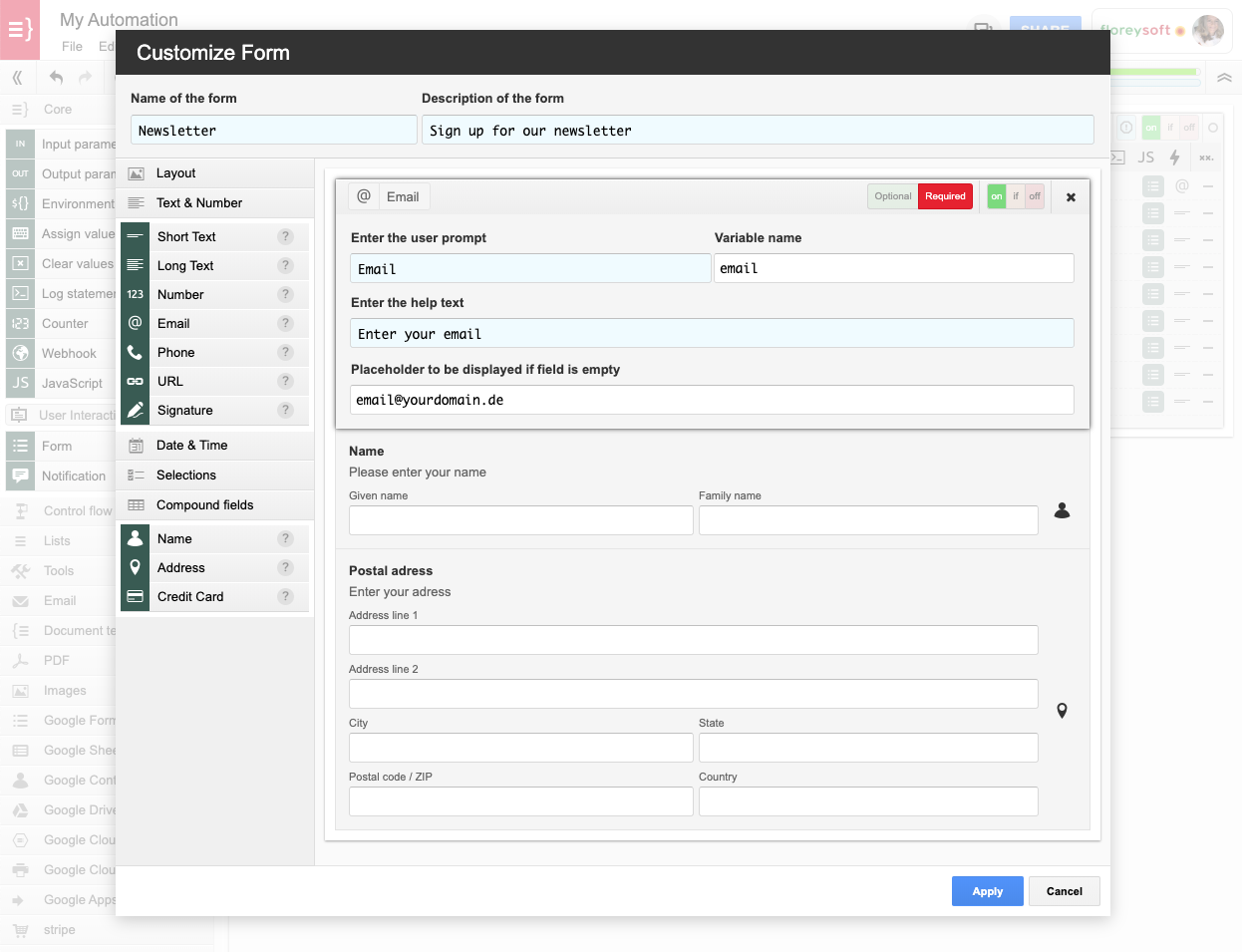The width and height of the screenshot is (1242, 952).
Task: Expand the Selections section
Action: coord(215,476)
